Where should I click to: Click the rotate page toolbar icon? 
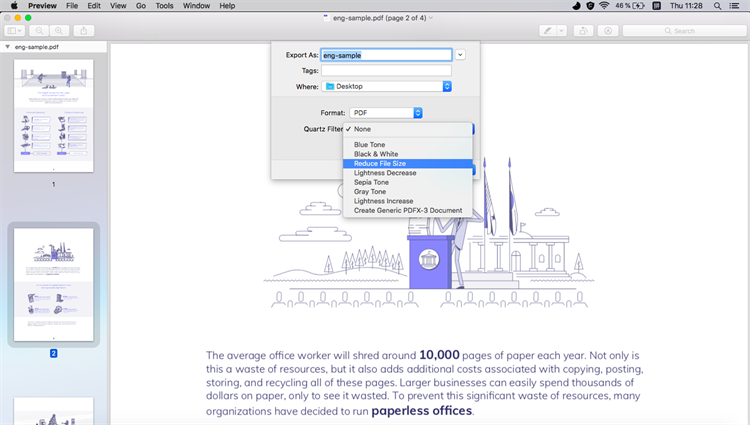[583, 31]
